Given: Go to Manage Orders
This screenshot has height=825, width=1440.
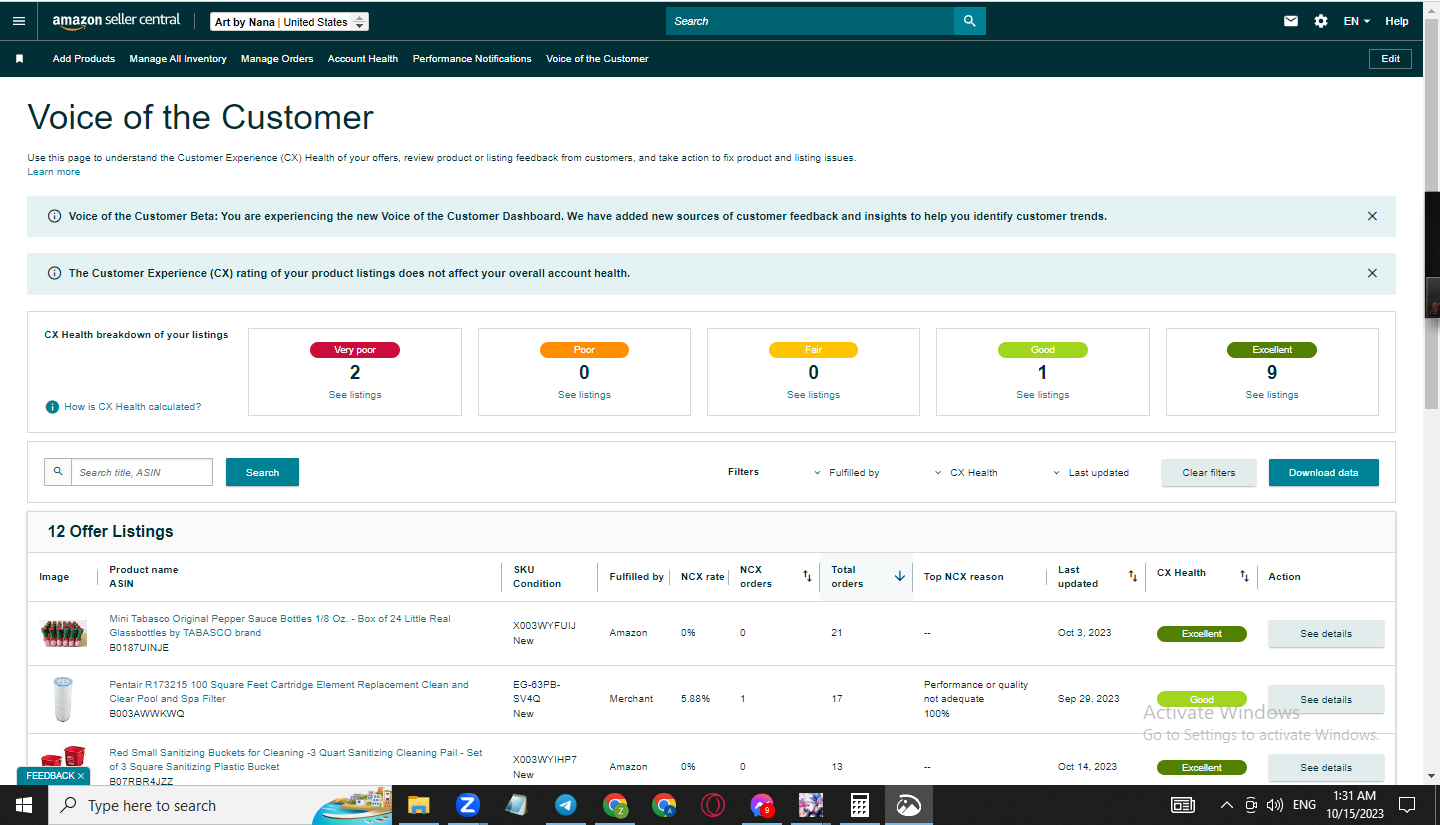Looking at the screenshot, I should tap(277, 59).
